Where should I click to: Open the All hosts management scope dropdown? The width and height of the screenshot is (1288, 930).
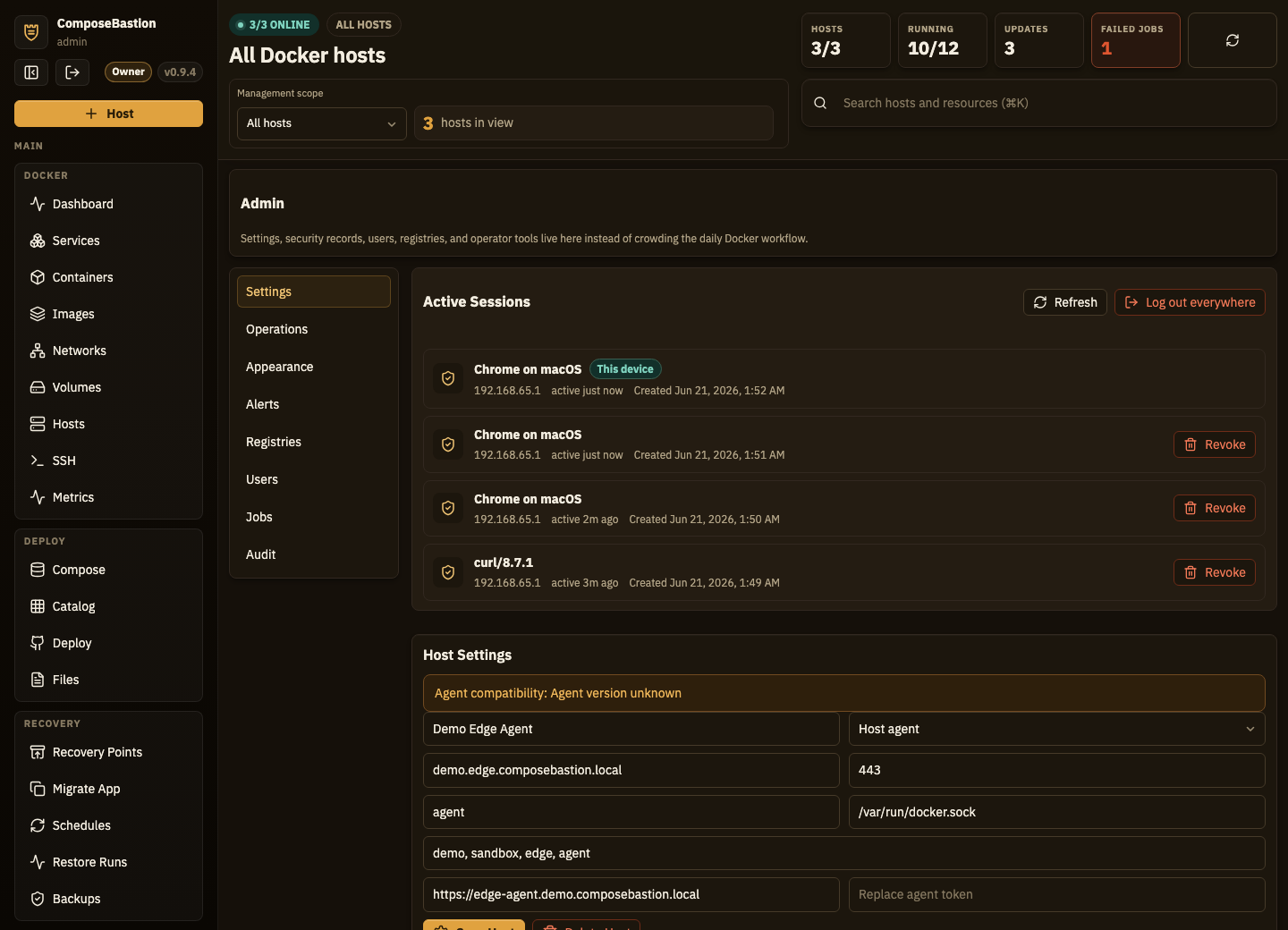point(322,123)
